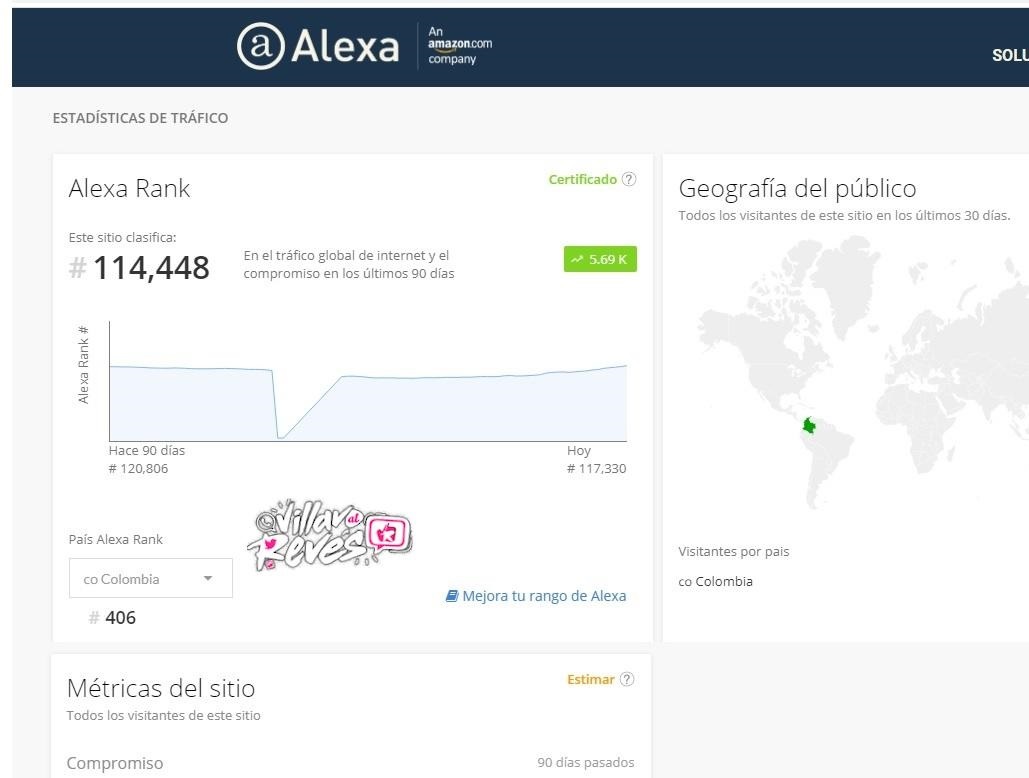The height and width of the screenshot is (778, 1029).
Task: Click the dip point in Alexa Rank chart
Action: tap(280, 437)
